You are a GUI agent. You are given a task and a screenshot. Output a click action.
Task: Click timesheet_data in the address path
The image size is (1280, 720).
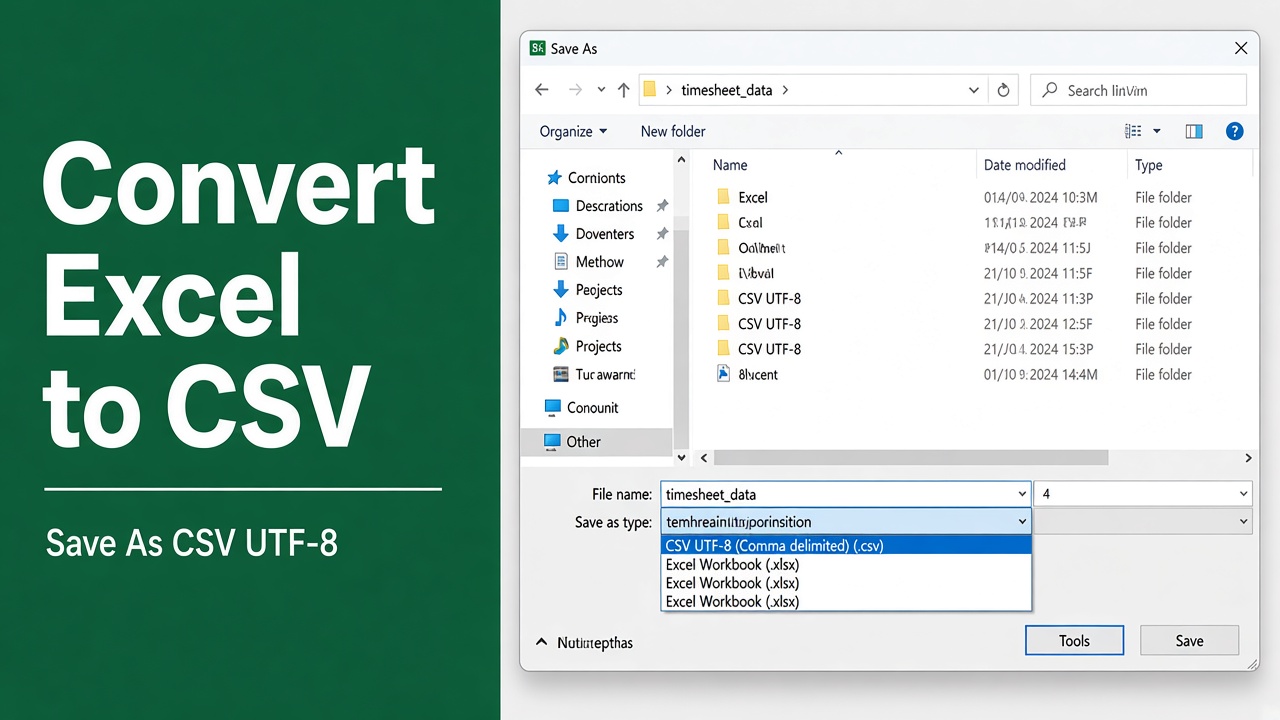click(x=727, y=90)
